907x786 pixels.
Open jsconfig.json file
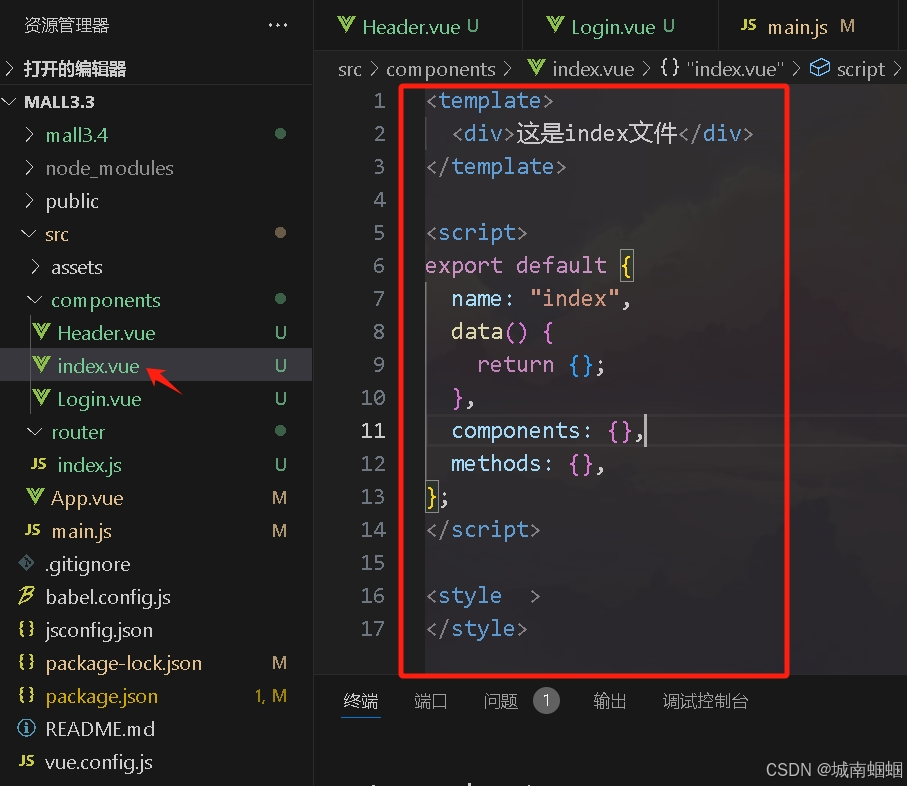156,629
